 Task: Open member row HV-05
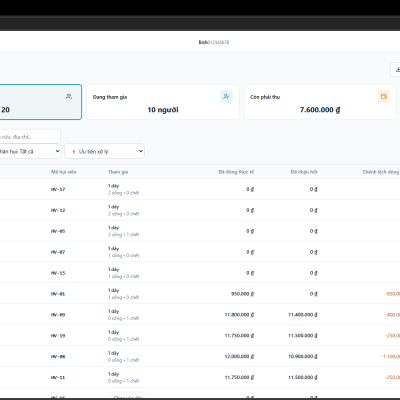[200, 231]
